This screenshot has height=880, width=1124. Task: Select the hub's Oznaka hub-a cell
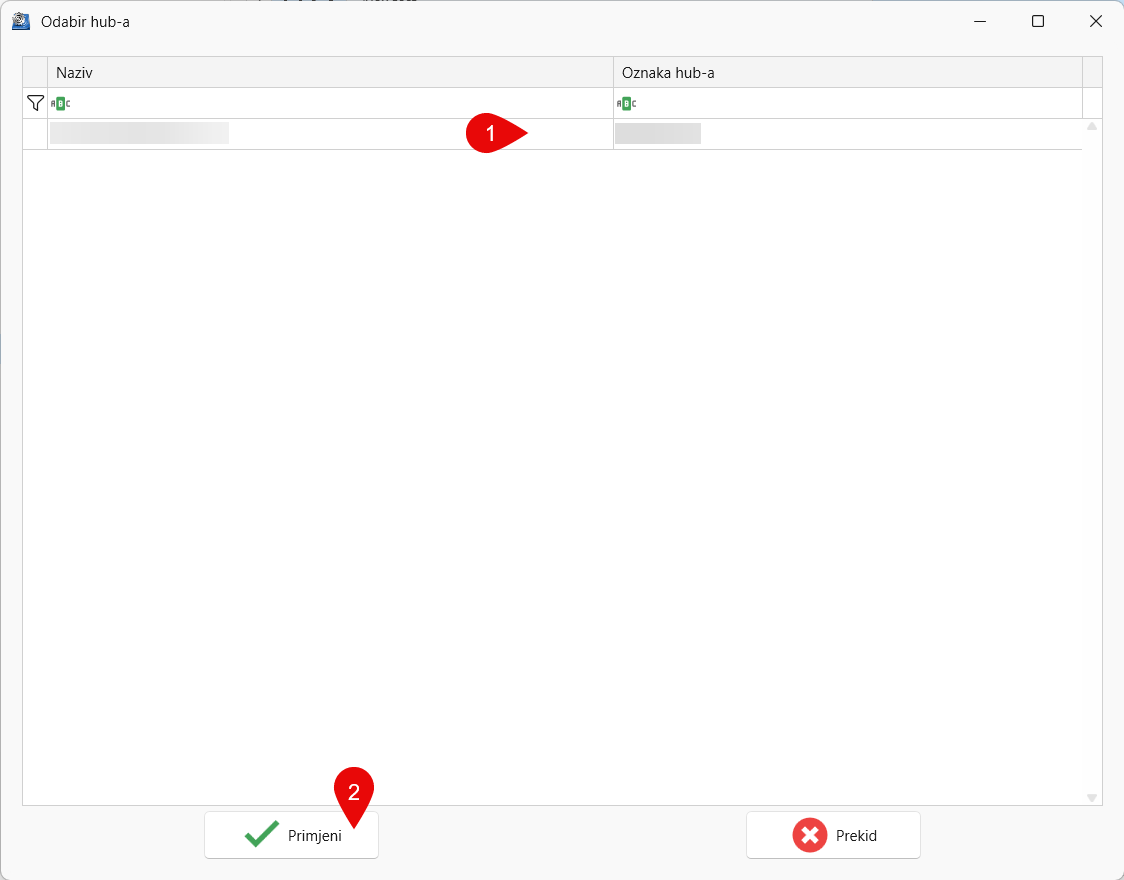point(658,133)
